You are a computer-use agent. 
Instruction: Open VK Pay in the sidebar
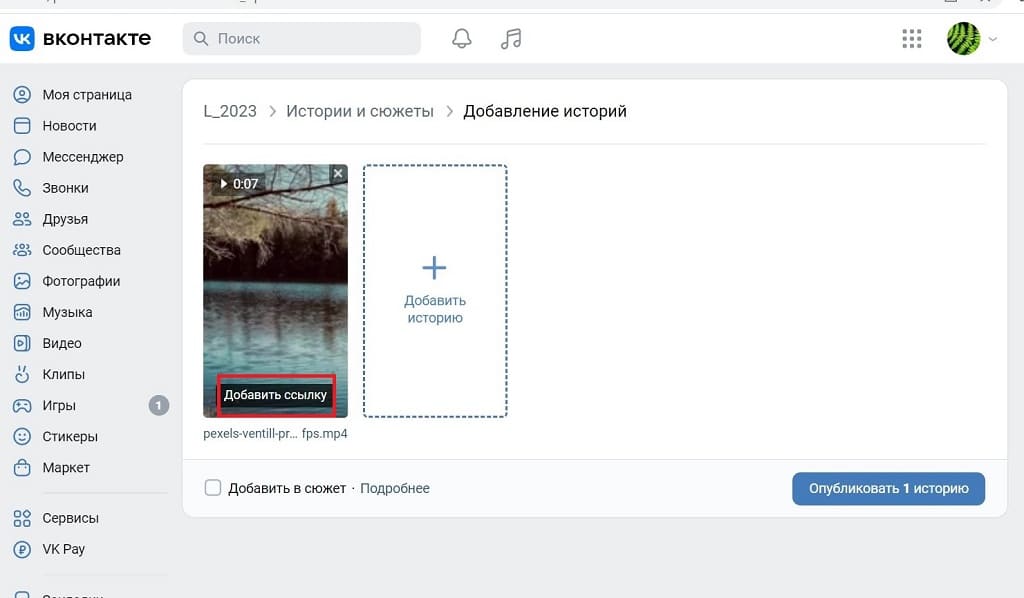(x=63, y=549)
